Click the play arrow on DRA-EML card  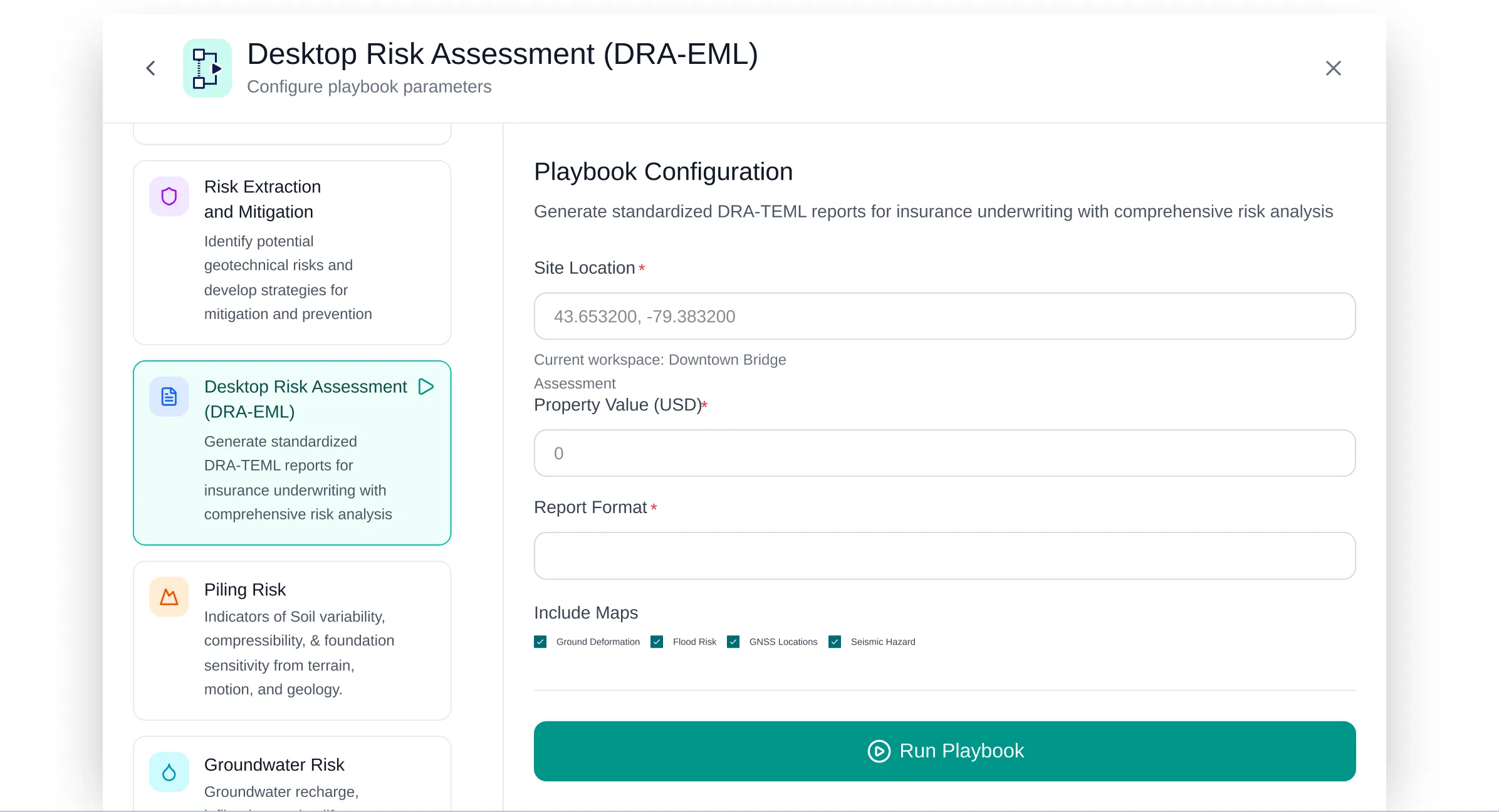pyautogui.click(x=426, y=387)
